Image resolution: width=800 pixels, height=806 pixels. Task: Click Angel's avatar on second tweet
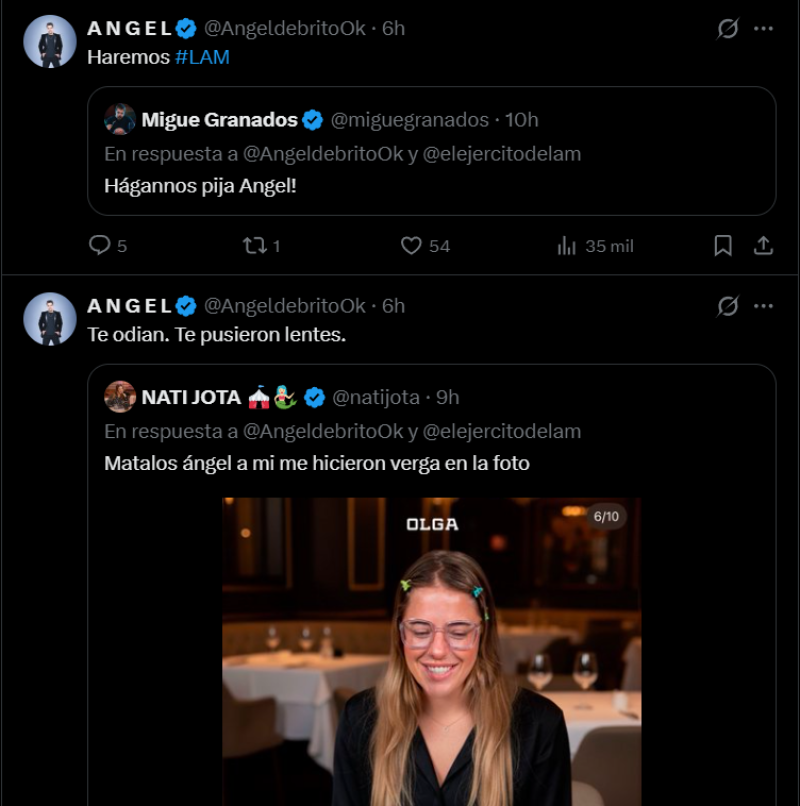(x=50, y=319)
